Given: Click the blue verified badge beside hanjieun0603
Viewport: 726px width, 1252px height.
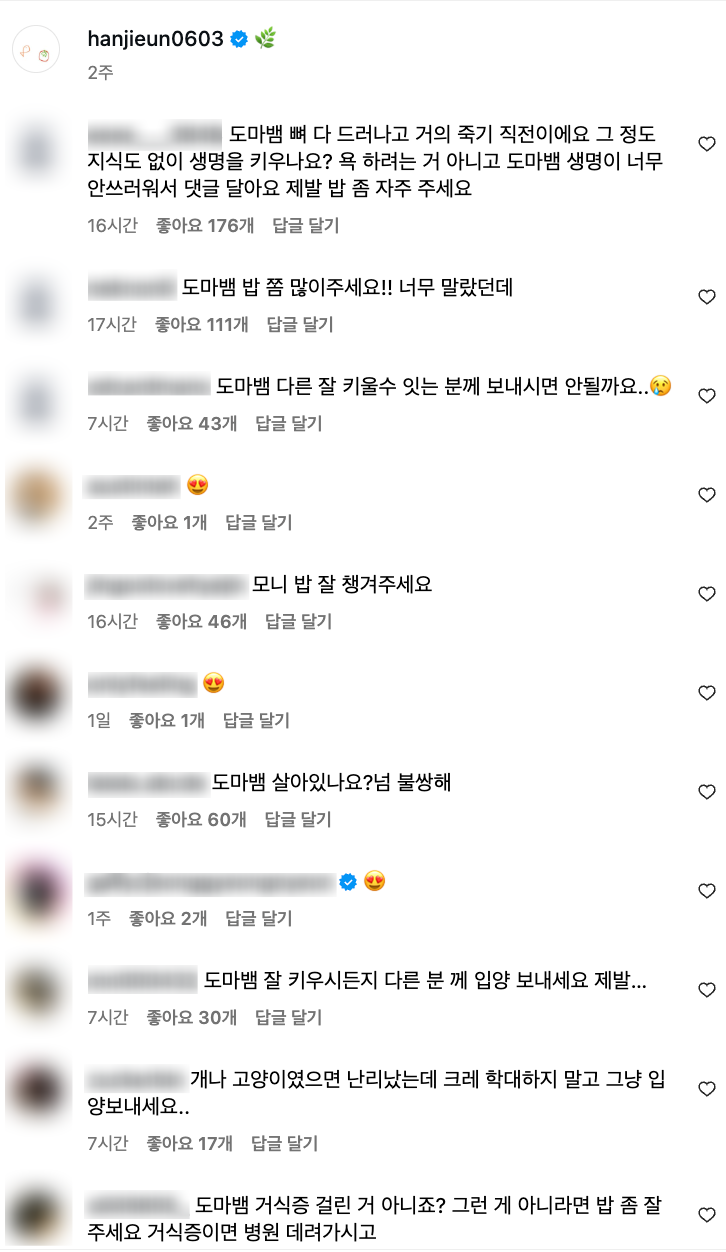Looking at the screenshot, I should coord(239,39).
